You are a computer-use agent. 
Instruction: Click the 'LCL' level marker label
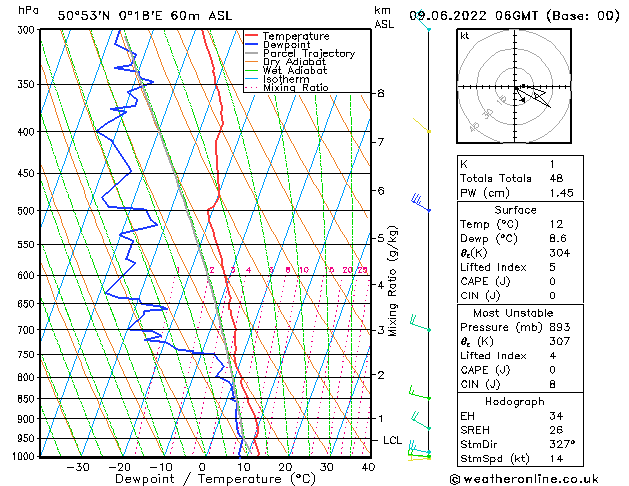click(392, 440)
